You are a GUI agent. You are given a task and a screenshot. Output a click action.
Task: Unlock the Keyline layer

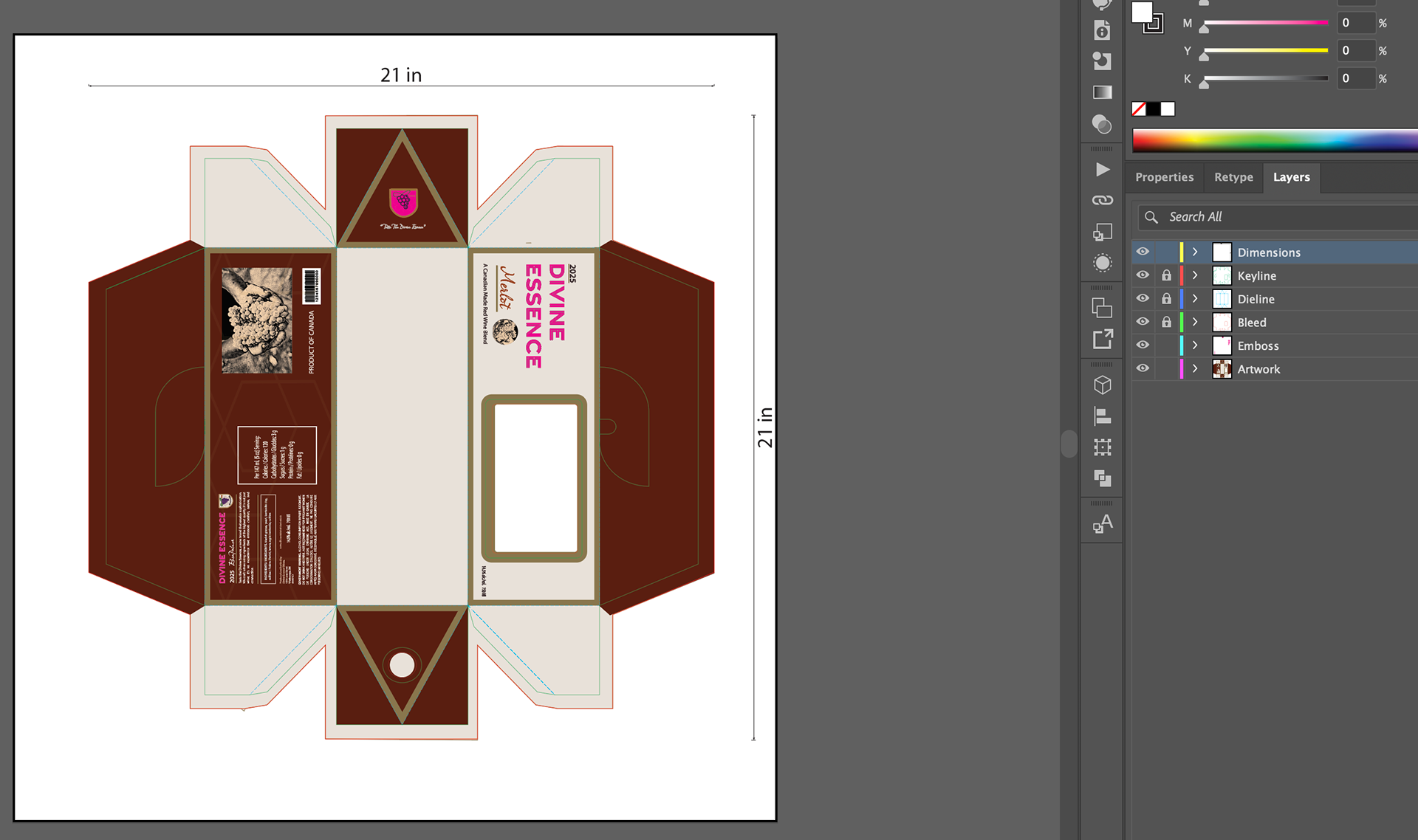[1166, 275]
